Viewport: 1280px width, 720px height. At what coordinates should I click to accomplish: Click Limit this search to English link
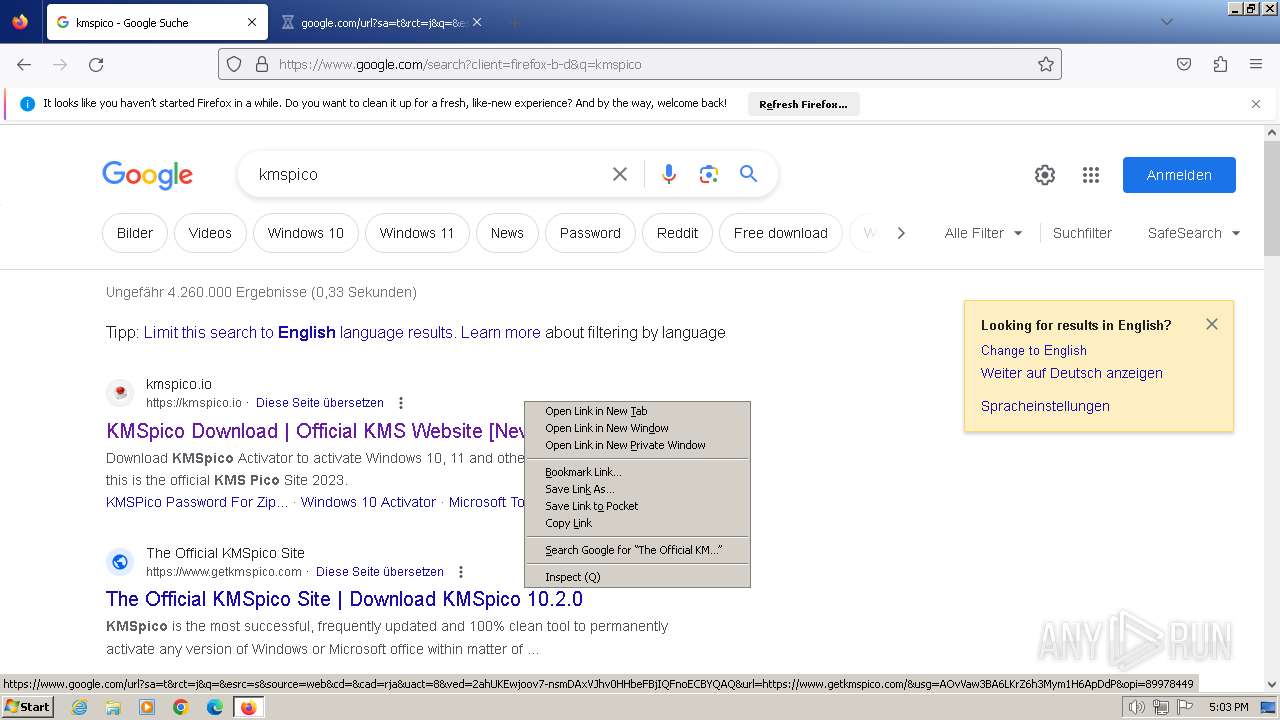[299, 332]
